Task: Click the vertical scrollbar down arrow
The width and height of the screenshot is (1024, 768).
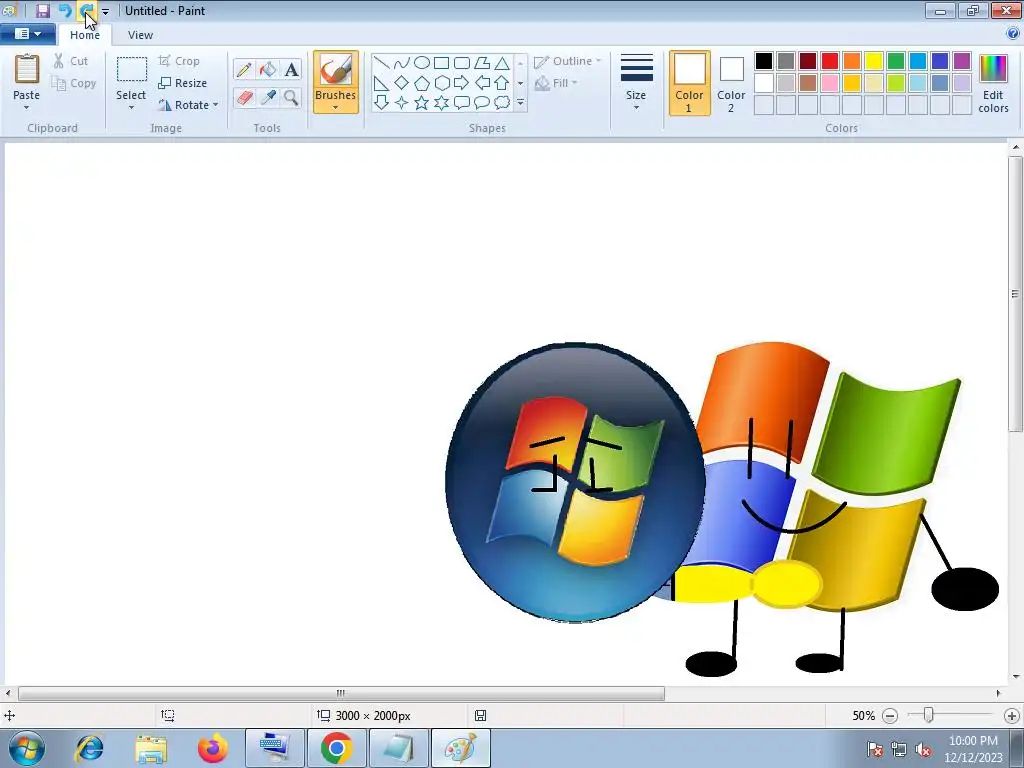Action: [x=1016, y=677]
